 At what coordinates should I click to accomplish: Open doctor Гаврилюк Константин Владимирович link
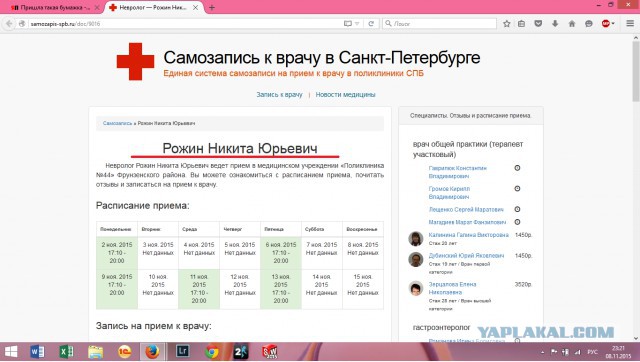457,172
